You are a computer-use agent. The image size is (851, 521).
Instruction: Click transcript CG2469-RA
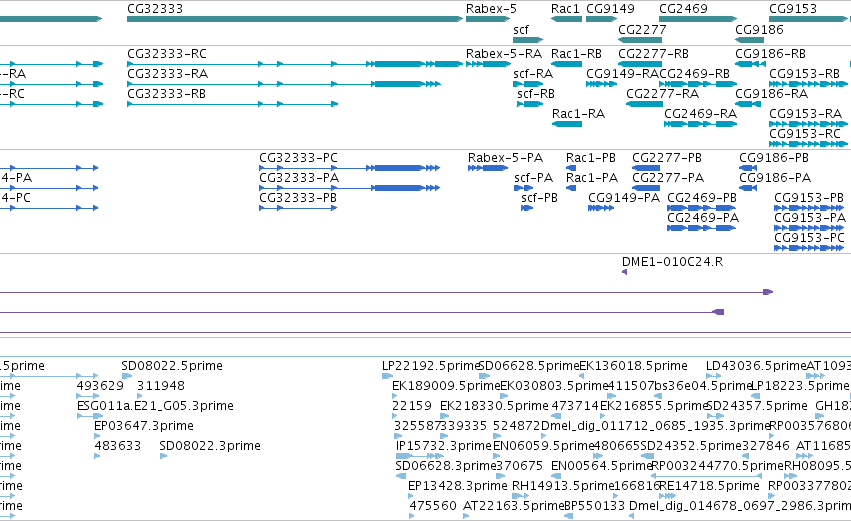coord(700,124)
